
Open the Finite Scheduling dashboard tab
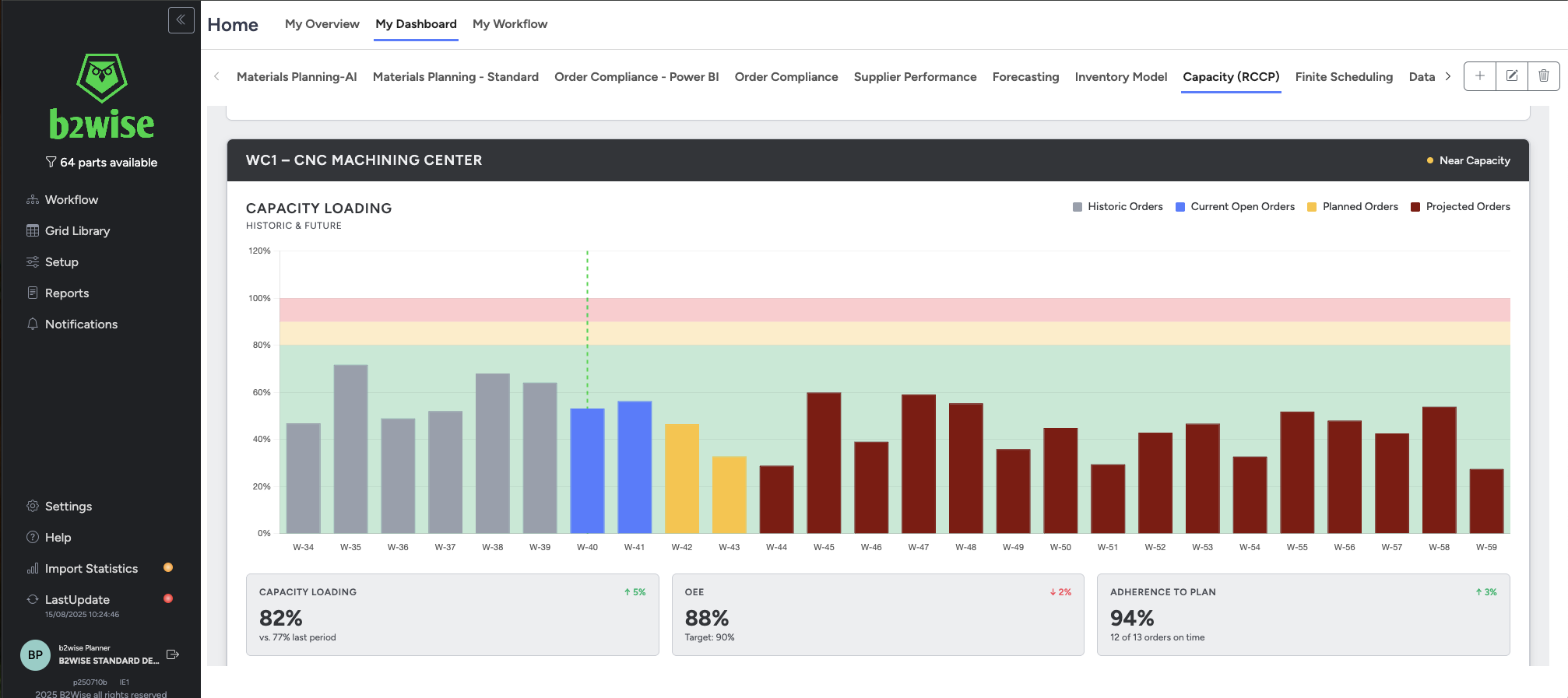[1344, 77]
